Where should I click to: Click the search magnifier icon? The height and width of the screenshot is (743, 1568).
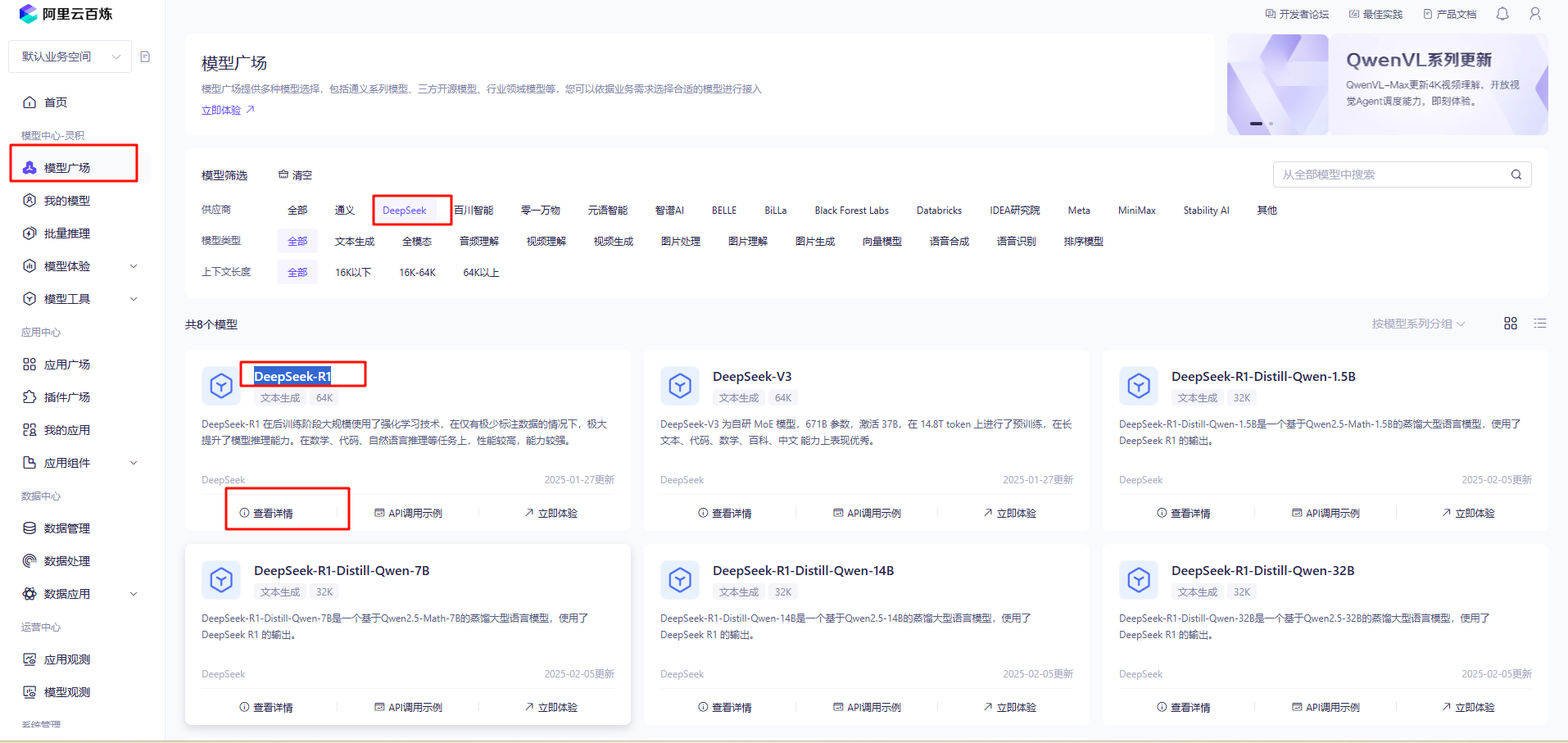click(1516, 174)
